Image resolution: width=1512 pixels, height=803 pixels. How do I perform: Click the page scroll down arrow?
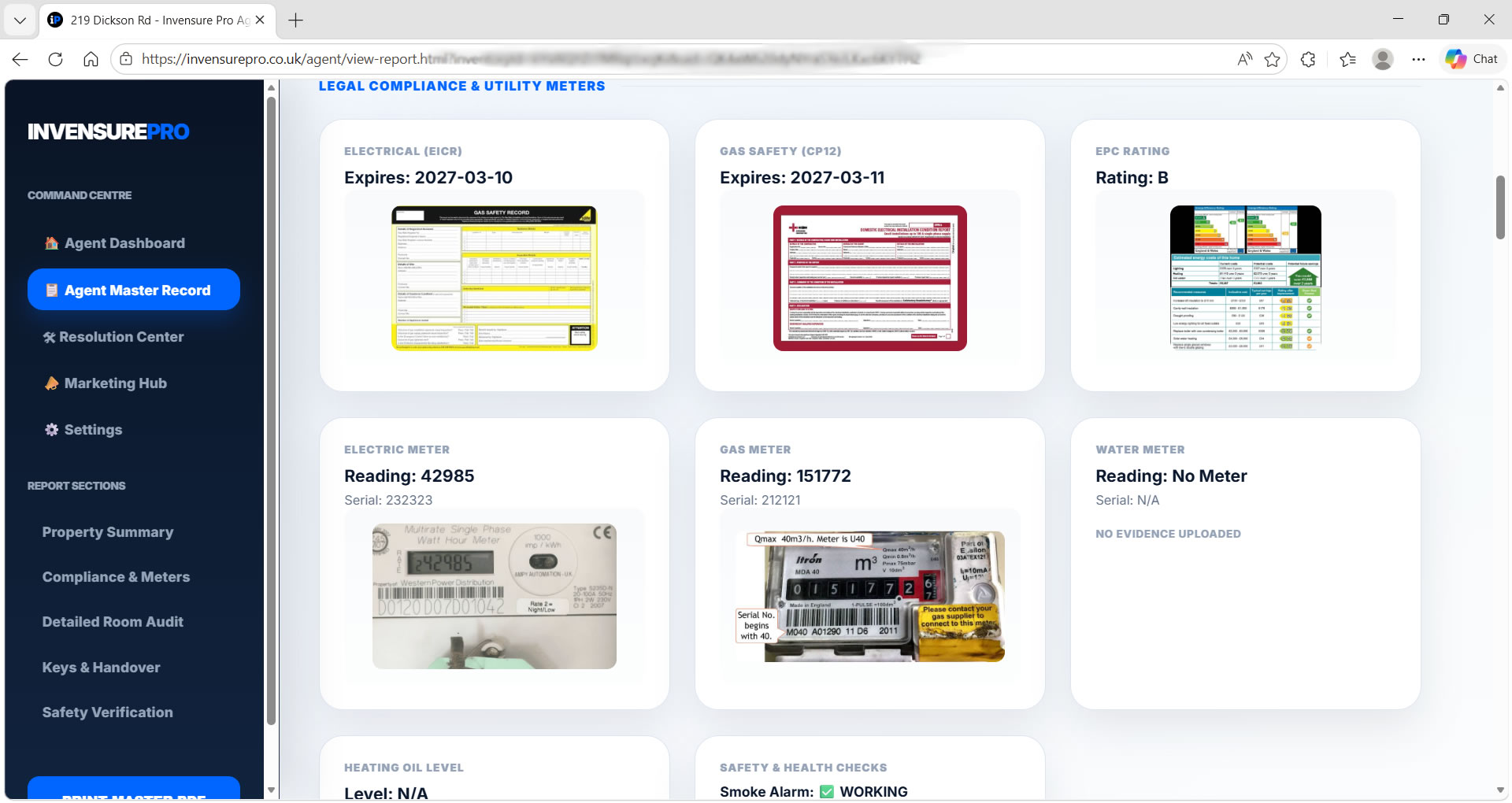point(1500,790)
